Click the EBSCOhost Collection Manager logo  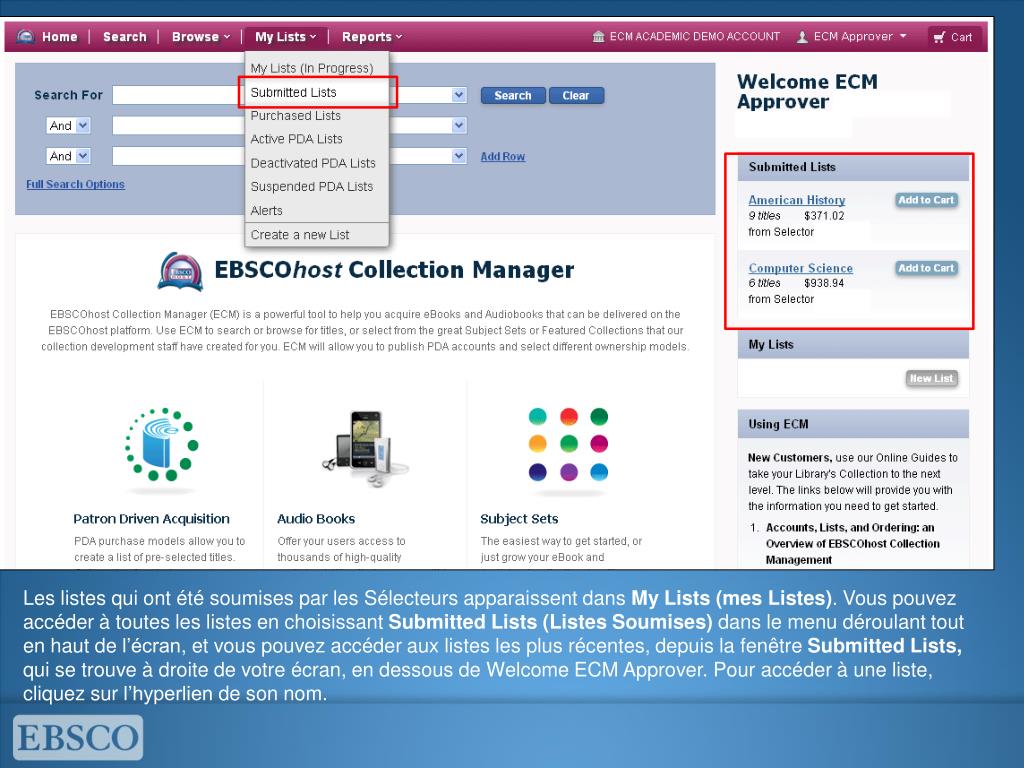click(x=180, y=271)
